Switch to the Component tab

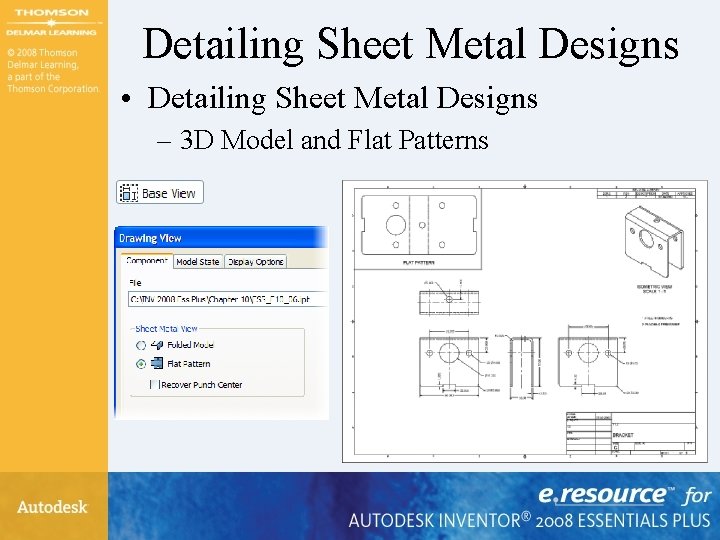(146, 261)
